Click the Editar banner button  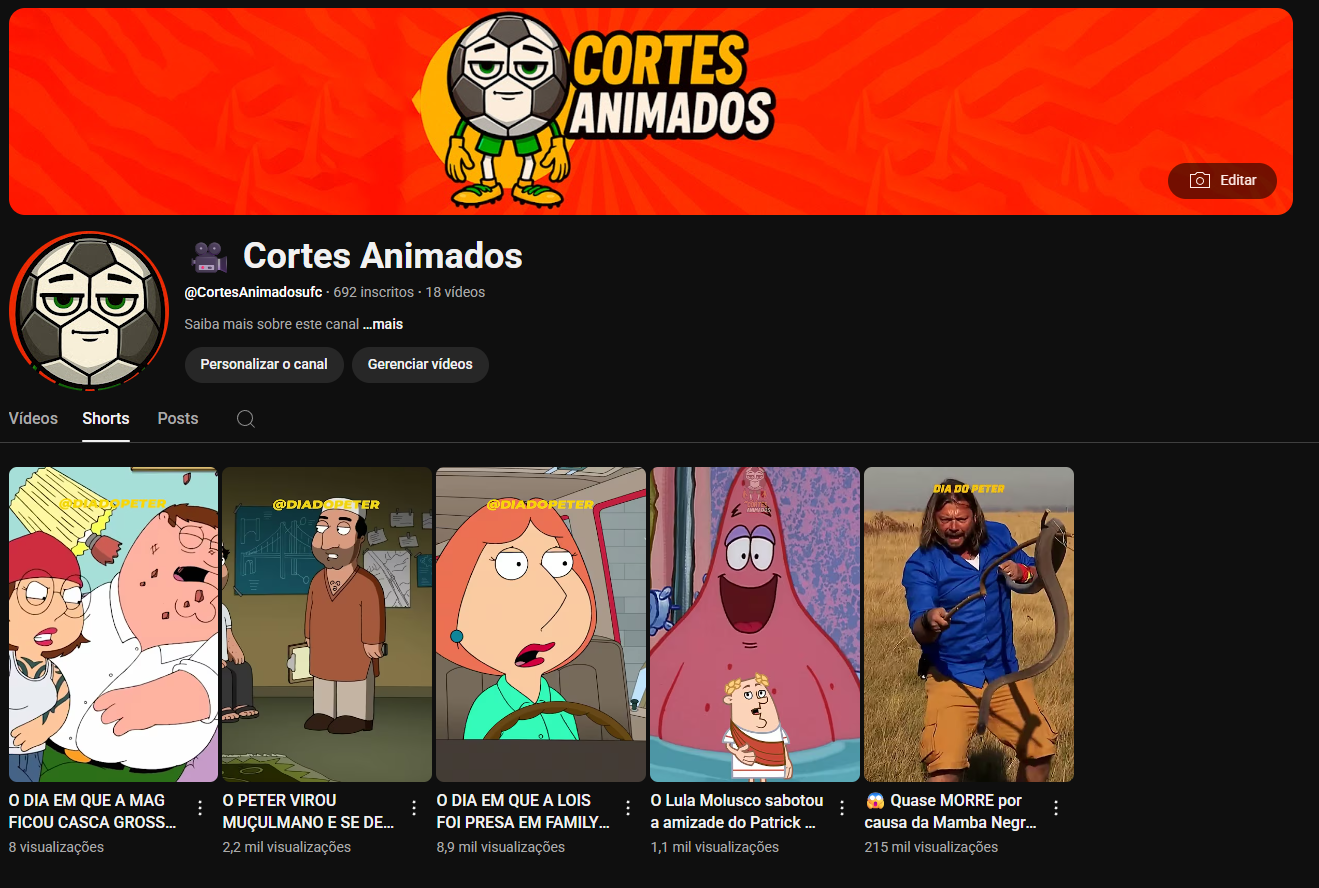coord(1222,181)
